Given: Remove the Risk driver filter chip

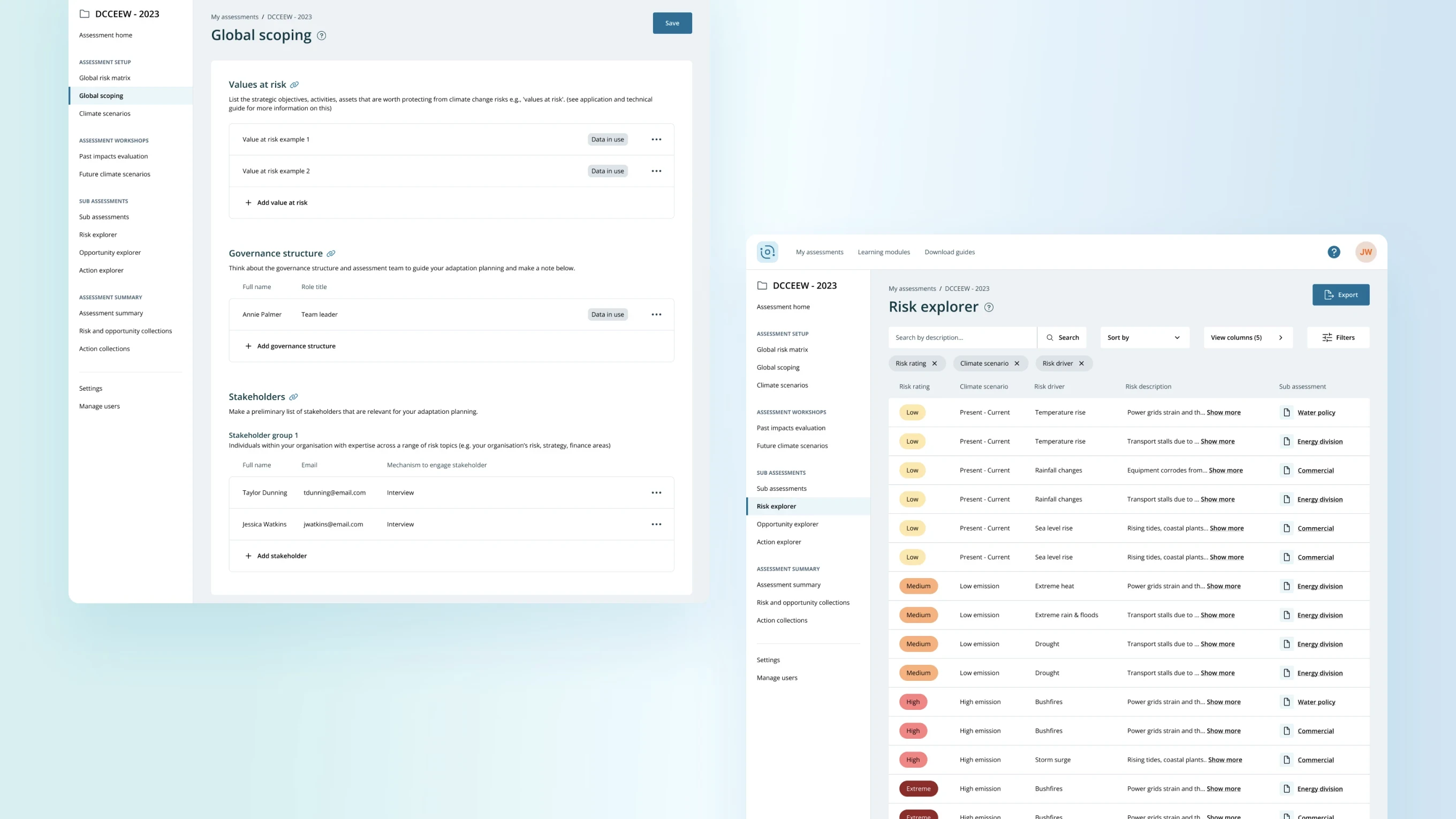Looking at the screenshot, I should pos(1081,363).
